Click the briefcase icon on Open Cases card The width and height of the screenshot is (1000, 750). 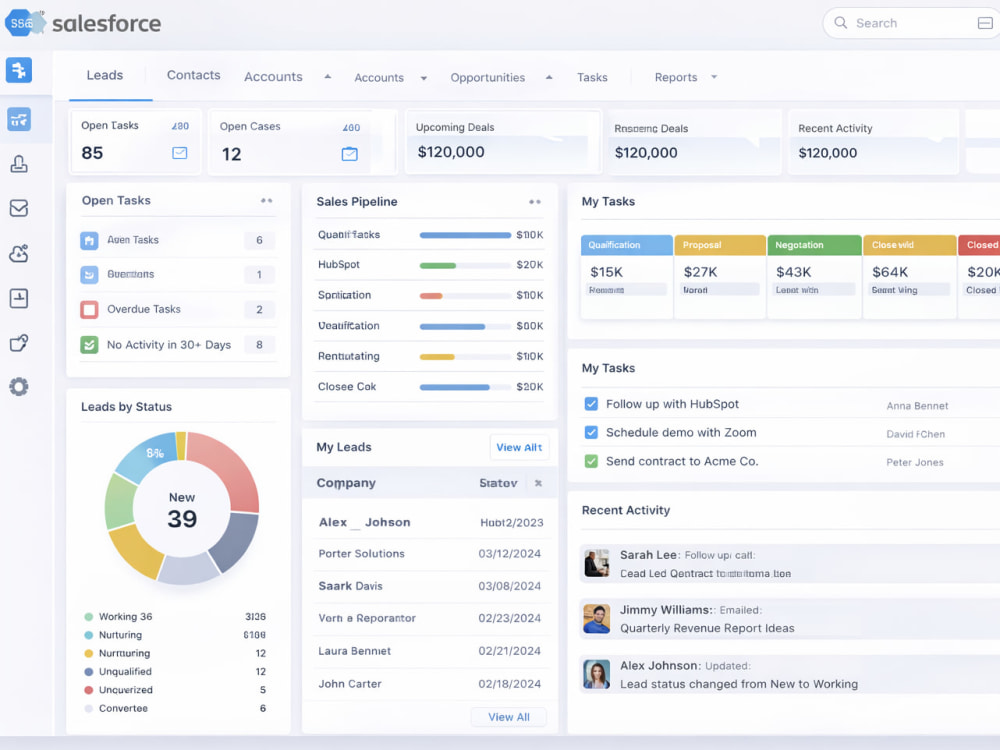(349, 154)
